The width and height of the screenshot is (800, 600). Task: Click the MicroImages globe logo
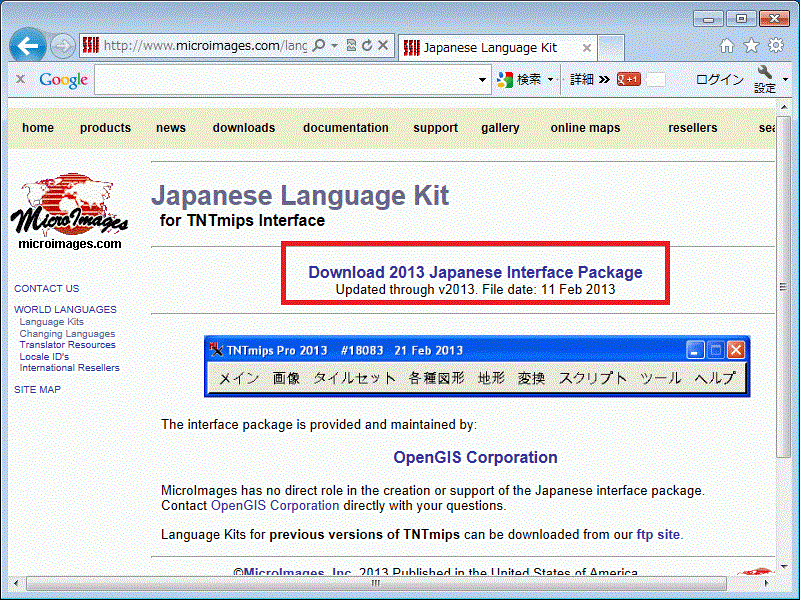(x=69, y=204)
